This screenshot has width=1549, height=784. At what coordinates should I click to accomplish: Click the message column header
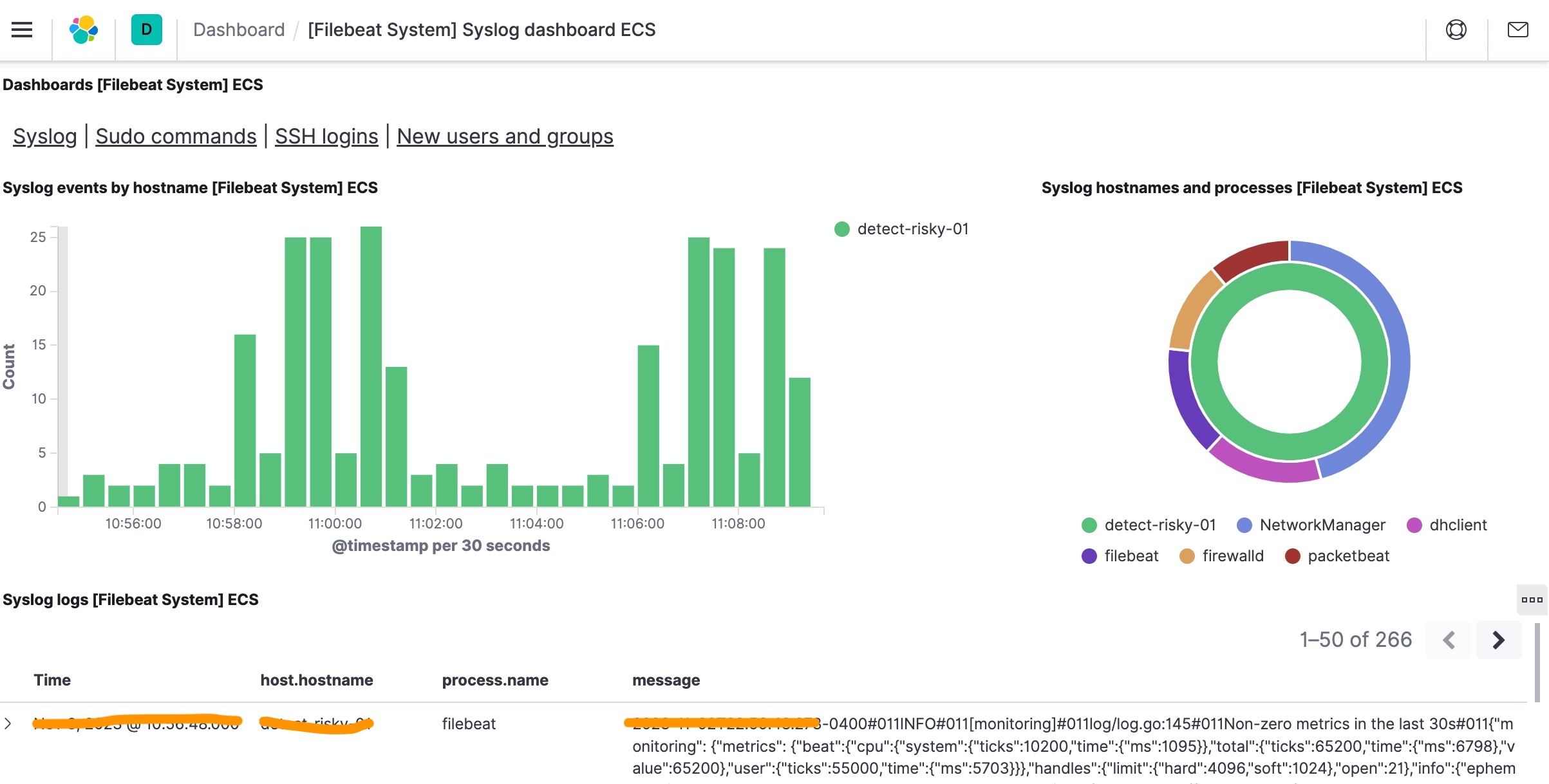pyautogui.click(x=666, y=680)
